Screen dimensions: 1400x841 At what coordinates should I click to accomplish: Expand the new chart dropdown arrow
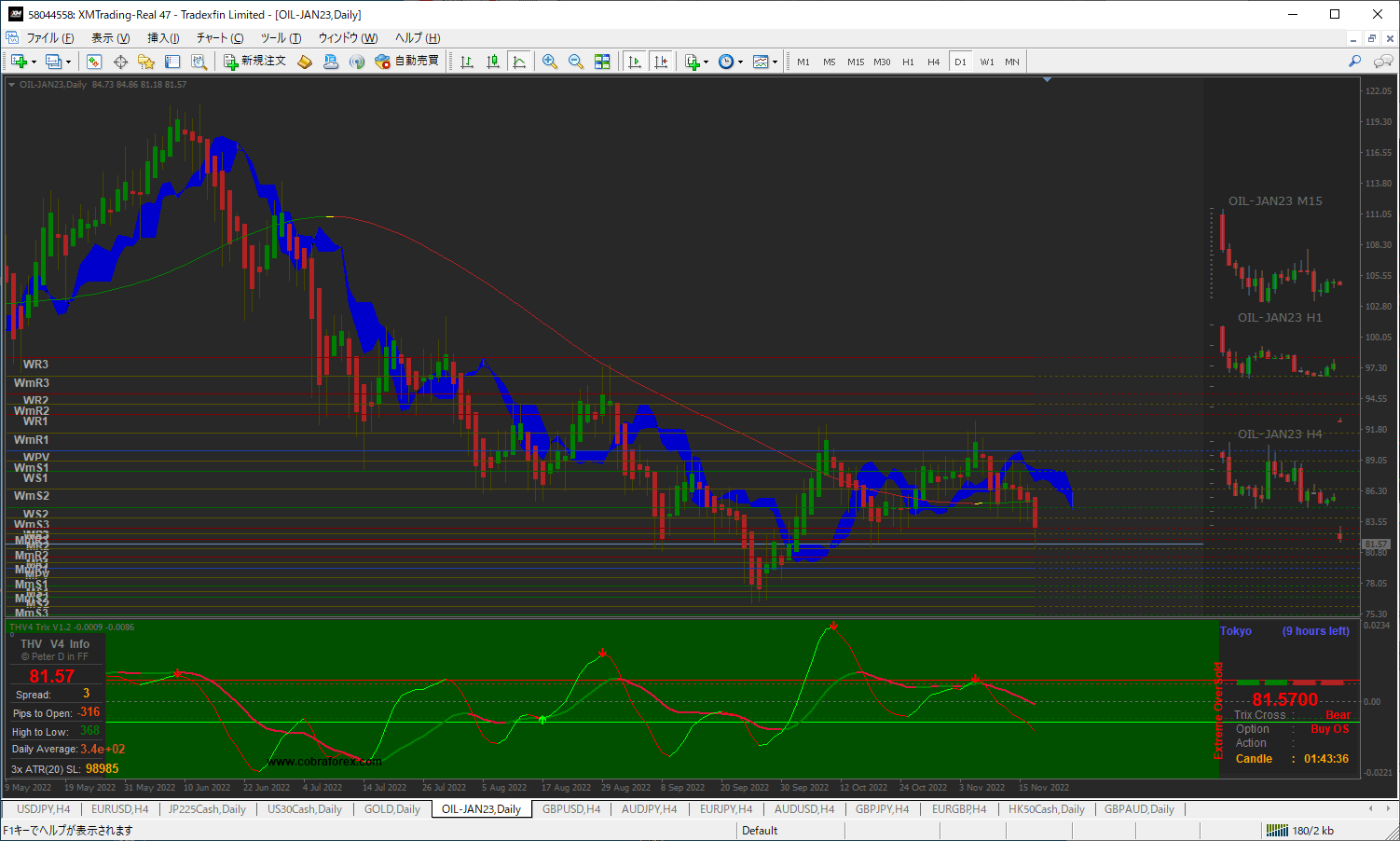[x=34, y=62]
